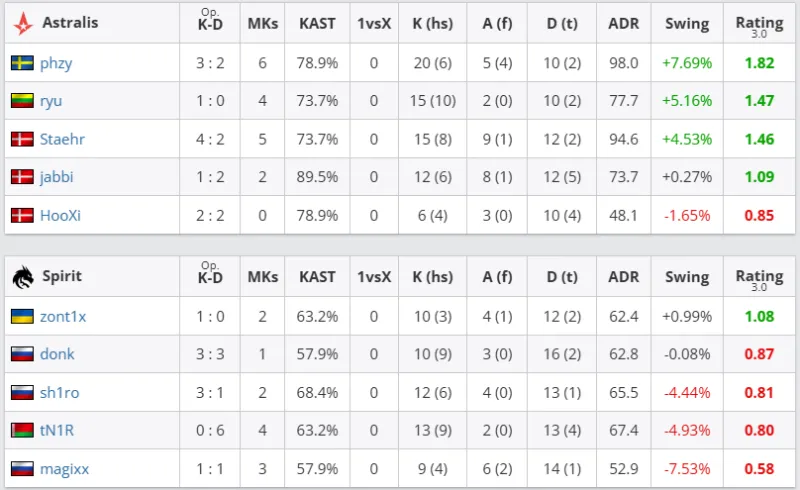This screenshot has height=490, width=800.
Task: Sort Astralis table by KAST header
Action: coord(317,23)
